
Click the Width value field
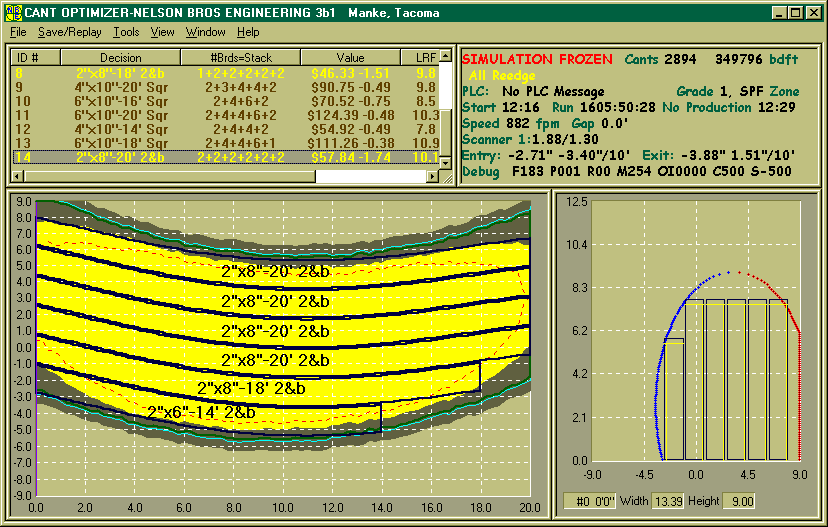[x=667, y=500]
